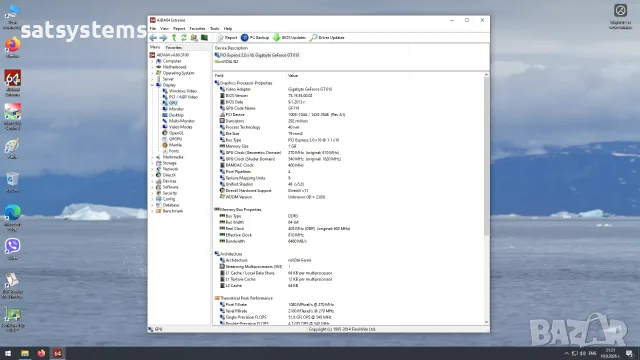Open the Firefox desktop shortcut
640x360 pixels.
pos(12,47)
